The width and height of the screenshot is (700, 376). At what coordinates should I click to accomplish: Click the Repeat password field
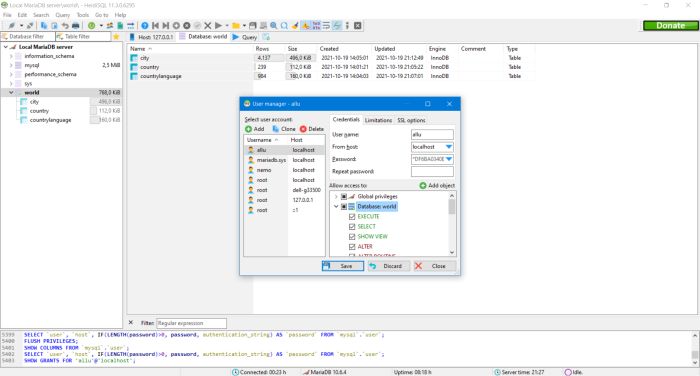point(432,171)
